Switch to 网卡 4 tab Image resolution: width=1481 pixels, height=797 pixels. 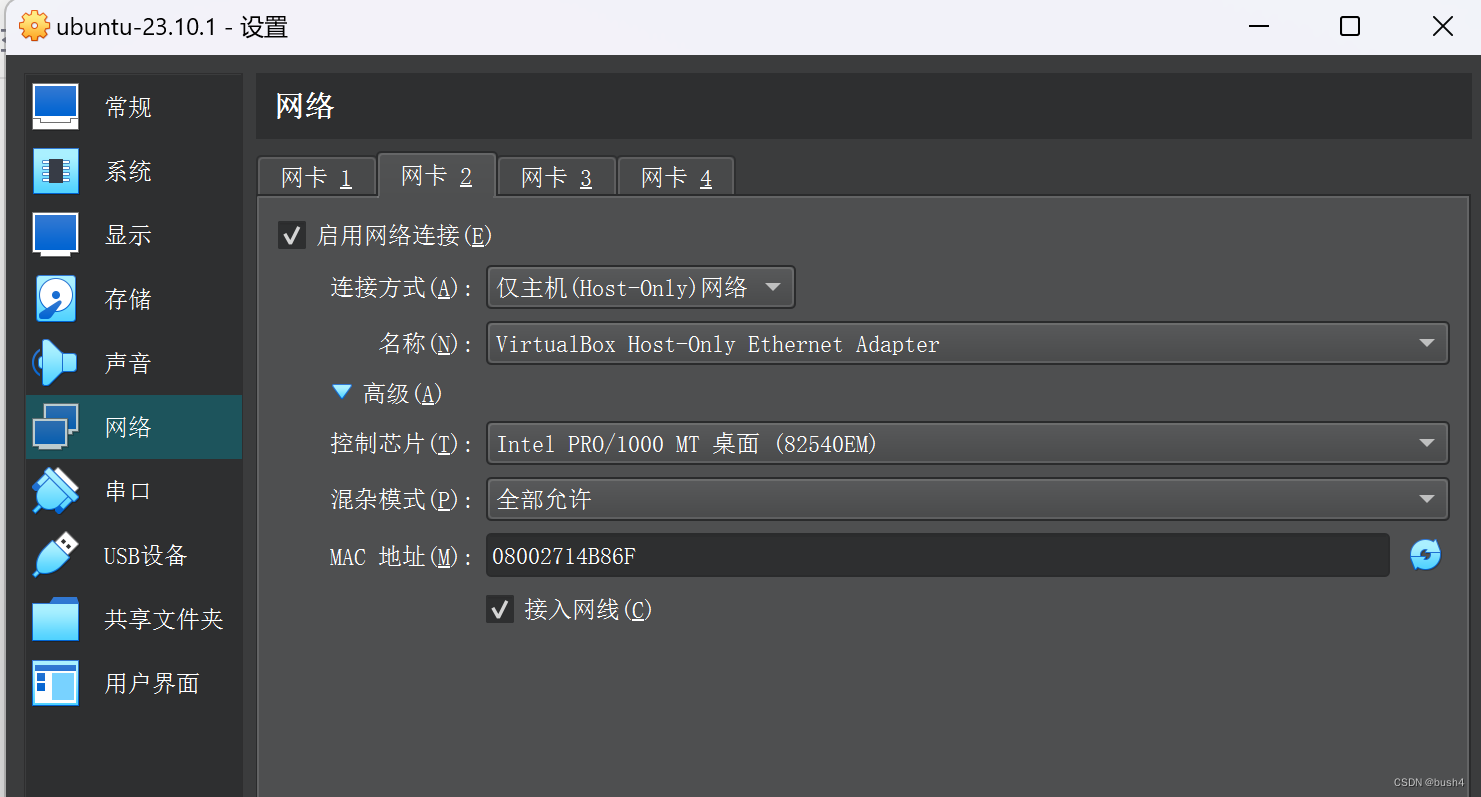tap(676, 178)
